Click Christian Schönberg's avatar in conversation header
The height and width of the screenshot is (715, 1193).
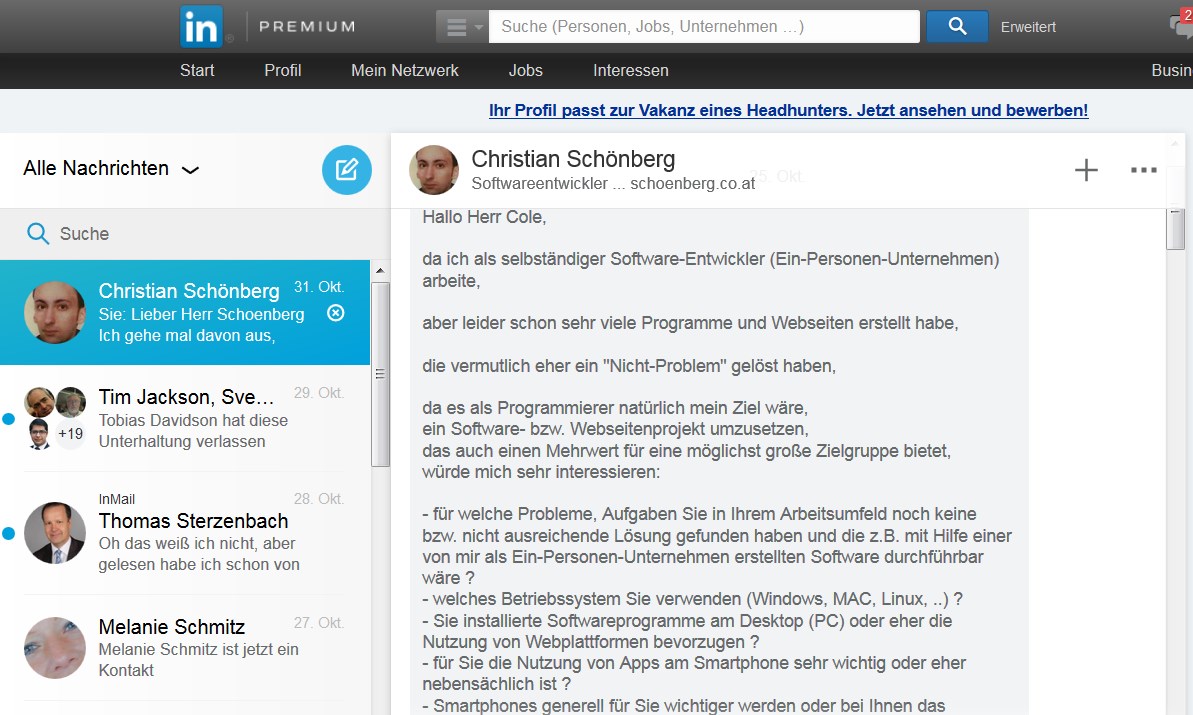pos(434,170)
